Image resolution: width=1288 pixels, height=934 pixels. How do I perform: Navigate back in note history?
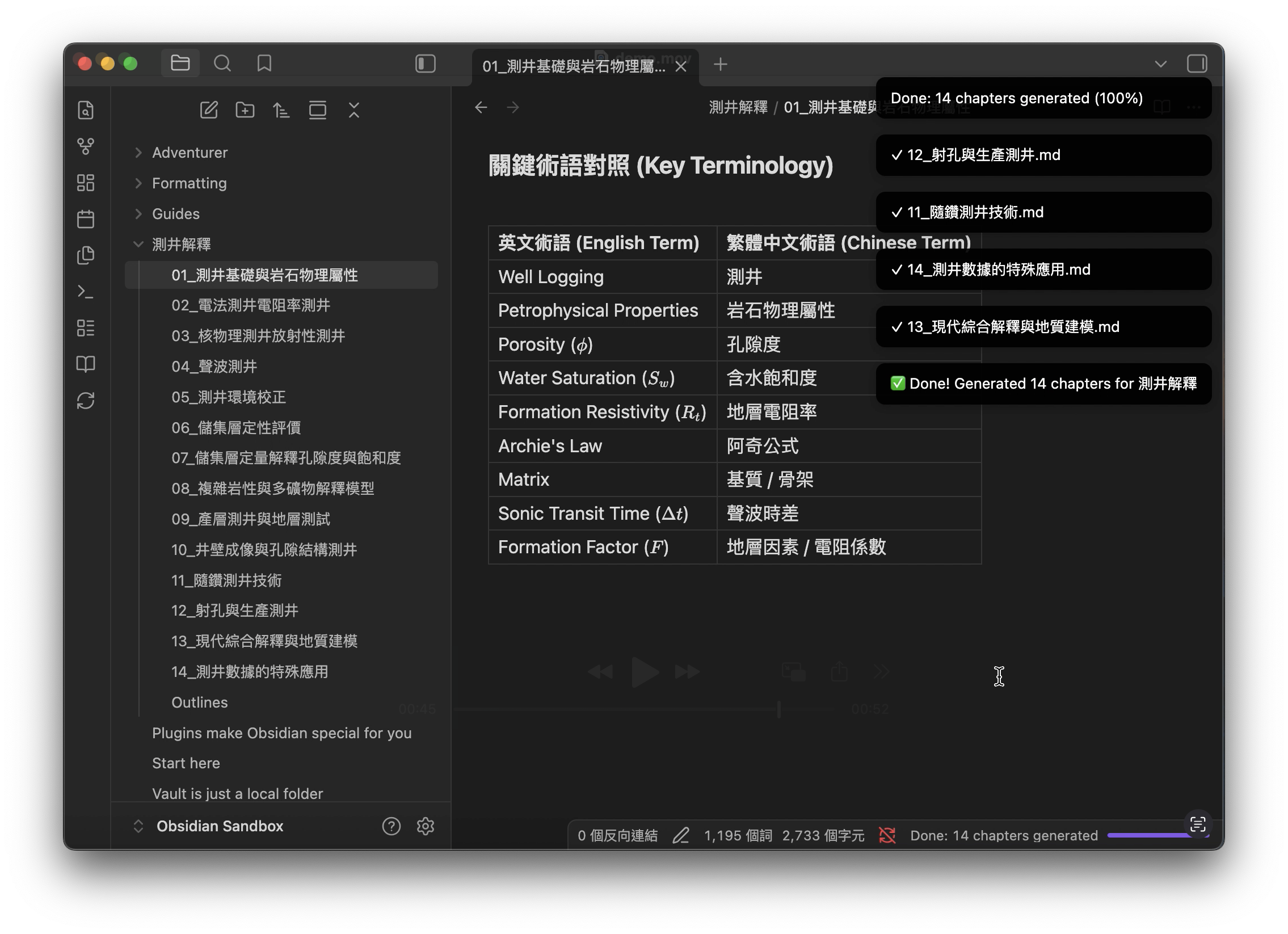coord(481,107)
